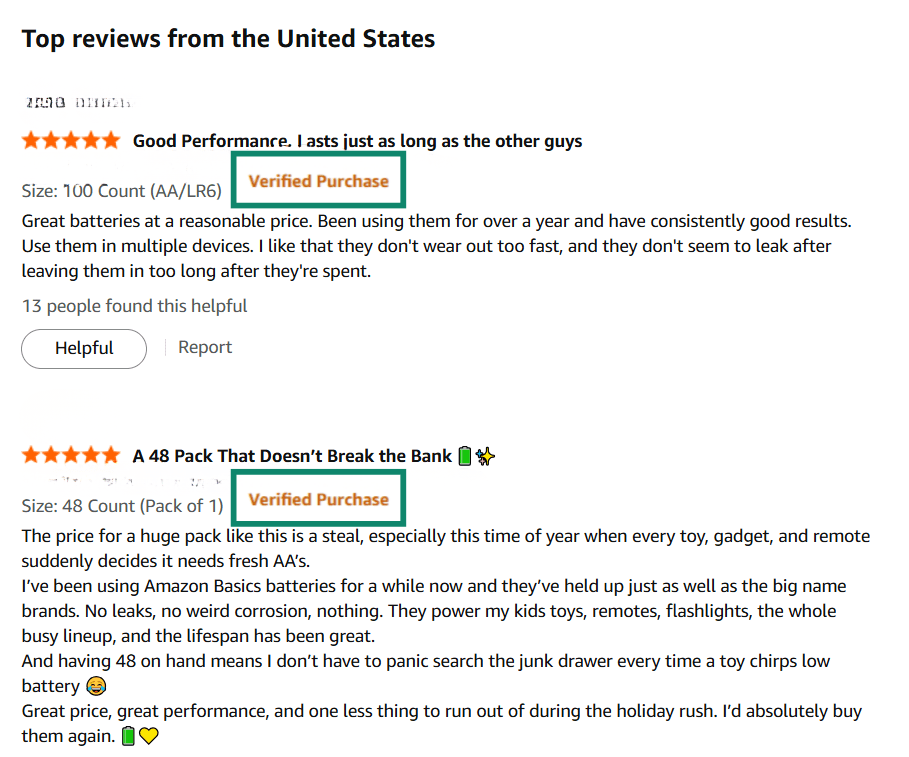Click the Report link
This screenshot has height=757, width=909.
(205, 347)
